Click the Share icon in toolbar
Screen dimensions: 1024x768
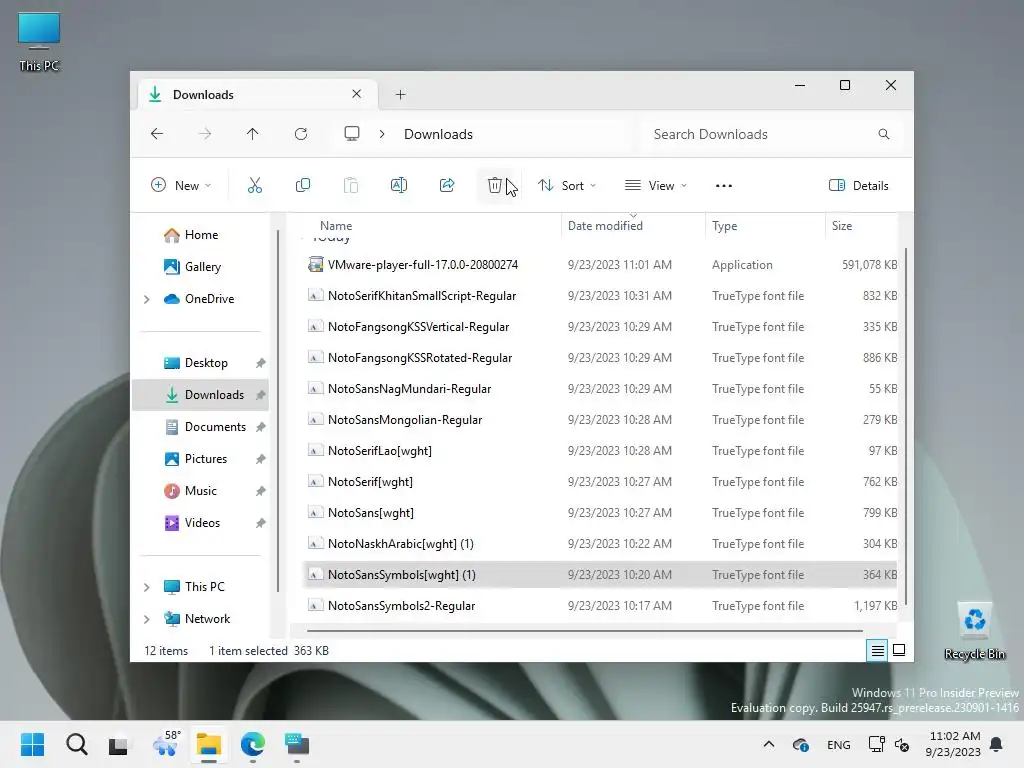447,185
